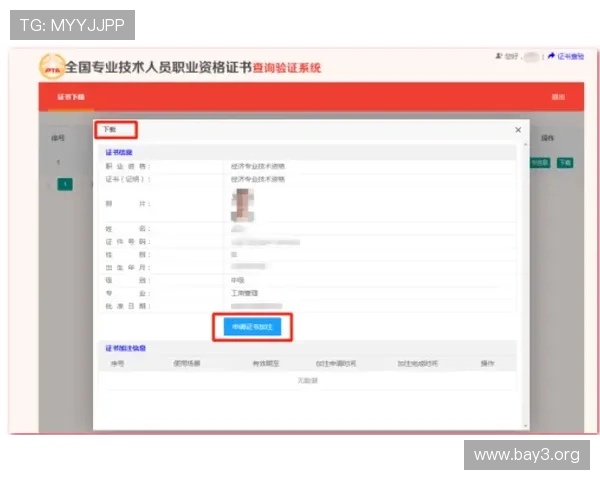The image size is (600, 480).
Task: Click 退出 in the red navigation bar
Action: click(558, 97)
